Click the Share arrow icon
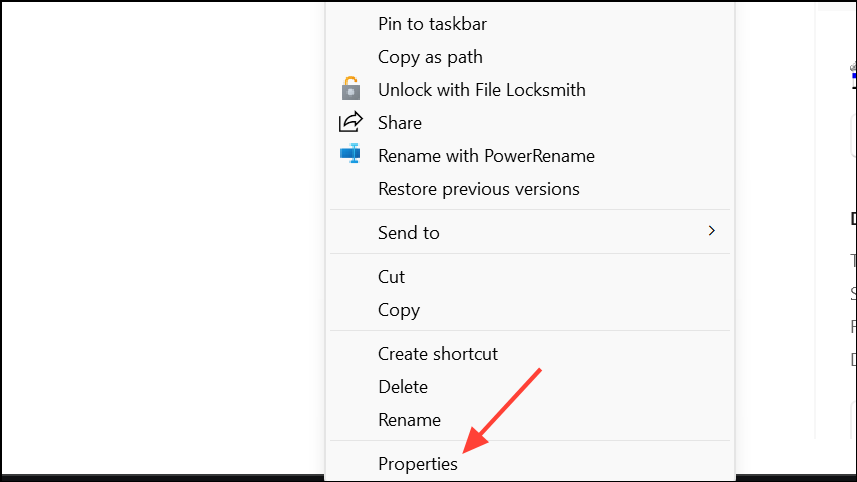This screenshot has height=482, width=857. pos(350,122)
